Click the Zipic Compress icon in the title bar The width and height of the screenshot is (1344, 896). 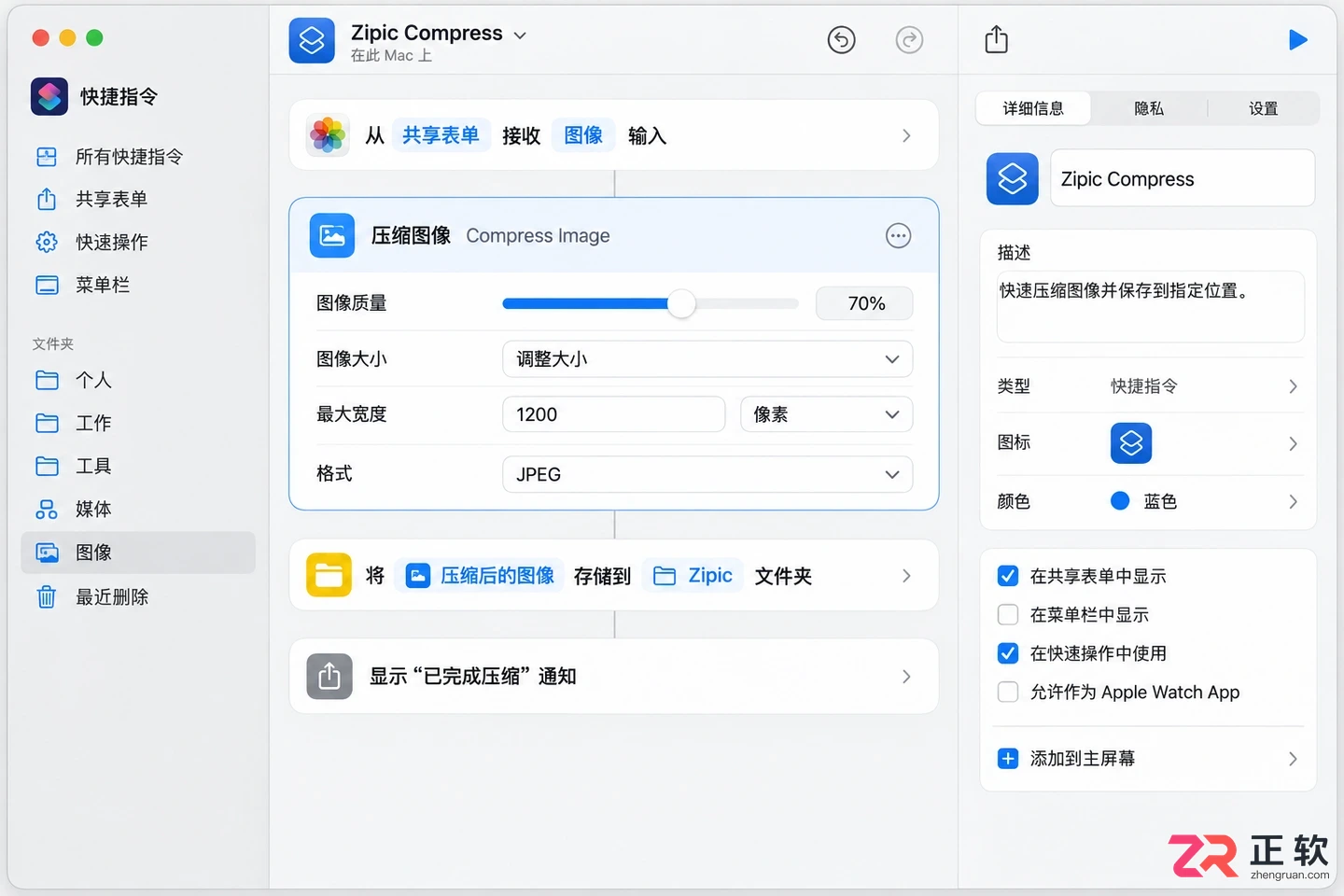312,41
